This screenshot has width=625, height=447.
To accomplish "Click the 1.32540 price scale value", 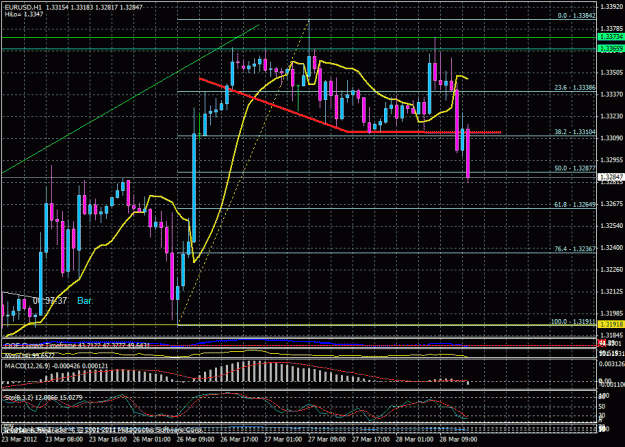I will [612, 226].
